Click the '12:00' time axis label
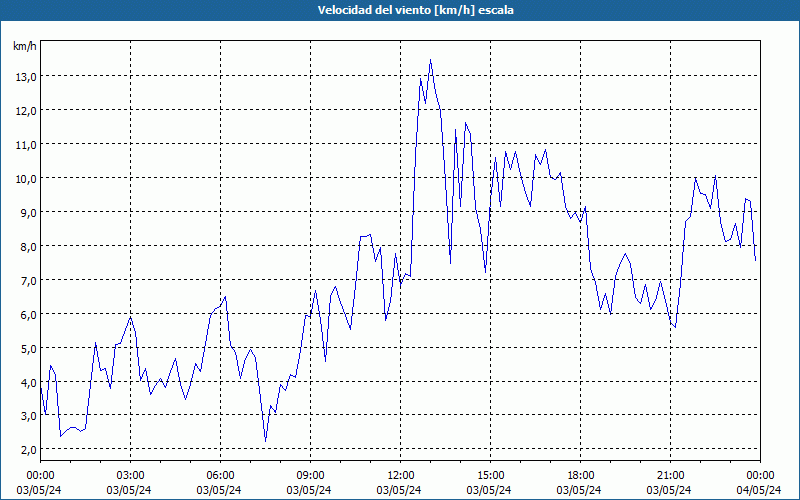This screenshot has width=800, height=500. (401, 476)
